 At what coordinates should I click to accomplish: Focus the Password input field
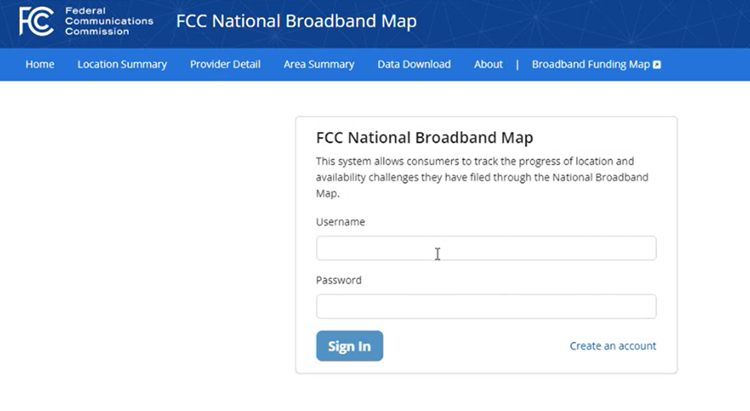click(486, 306)
